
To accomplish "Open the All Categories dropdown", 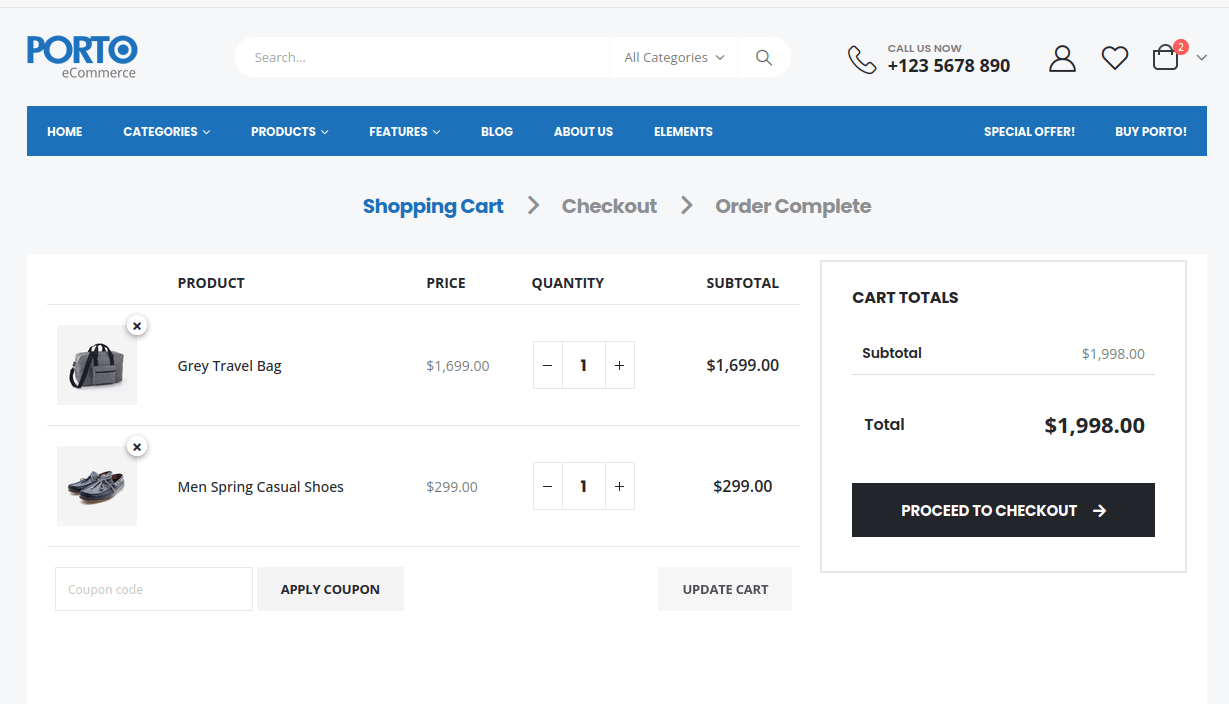I will click(672, 57).
